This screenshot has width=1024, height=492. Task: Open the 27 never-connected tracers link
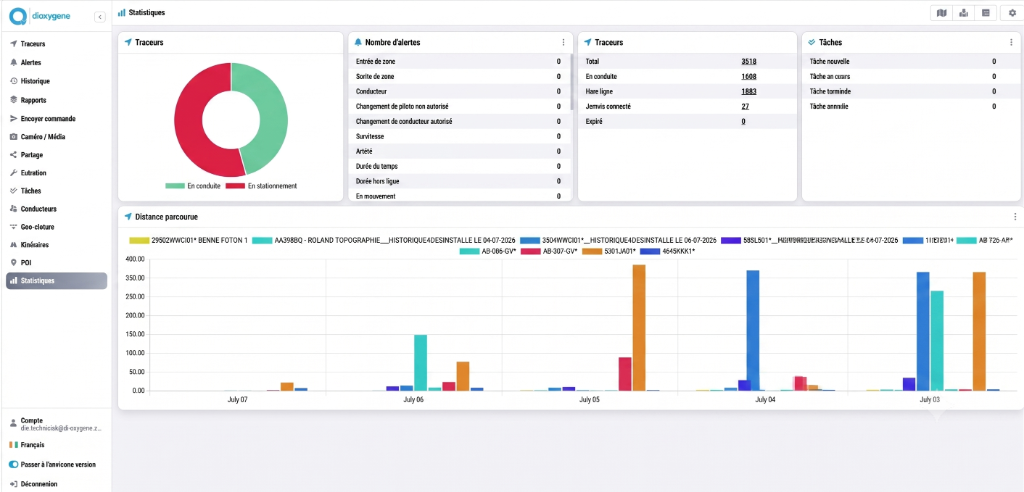[x=745, y=107]
